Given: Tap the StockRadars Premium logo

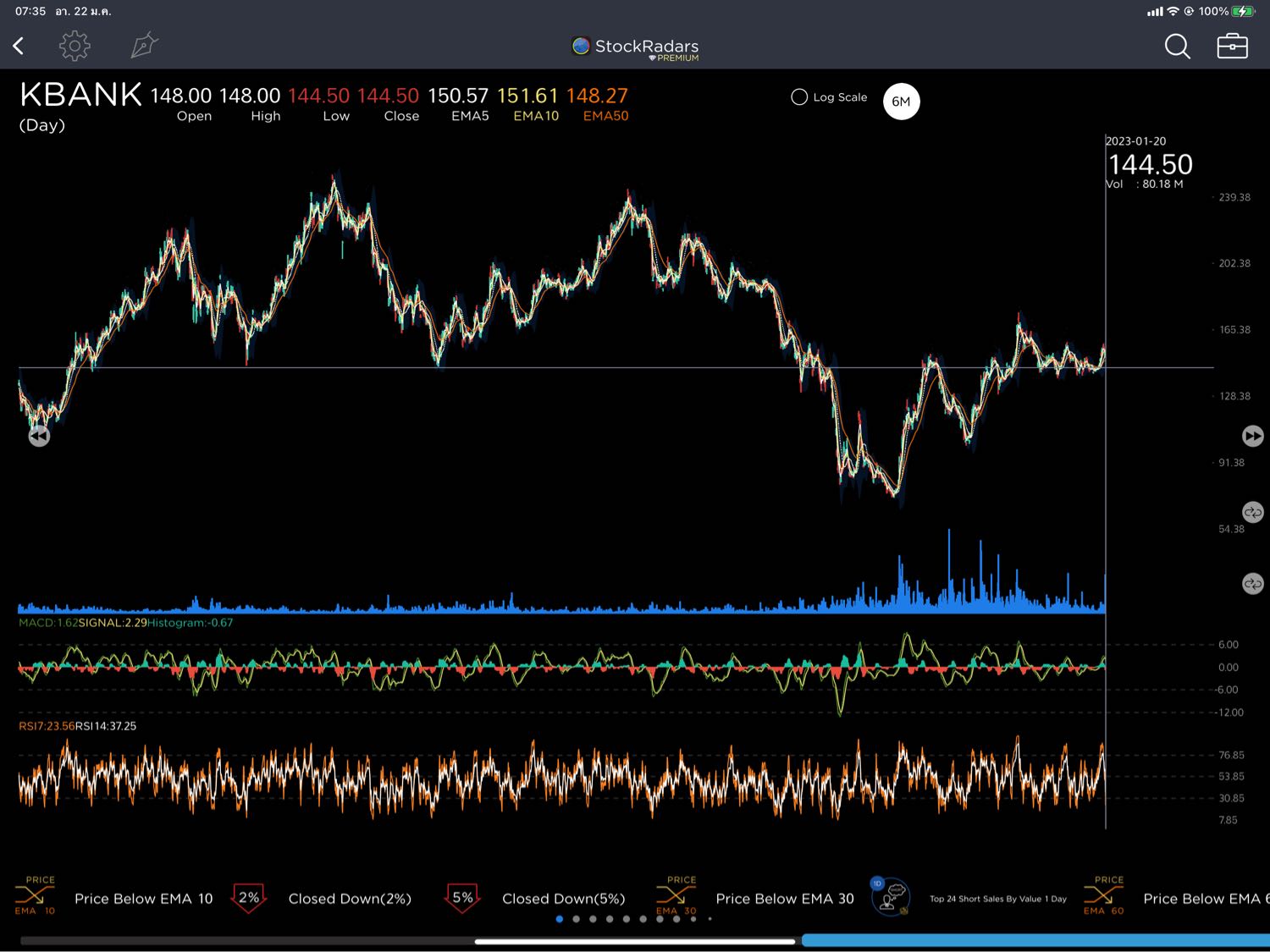Looking at the screenshot, I should 636,48.
